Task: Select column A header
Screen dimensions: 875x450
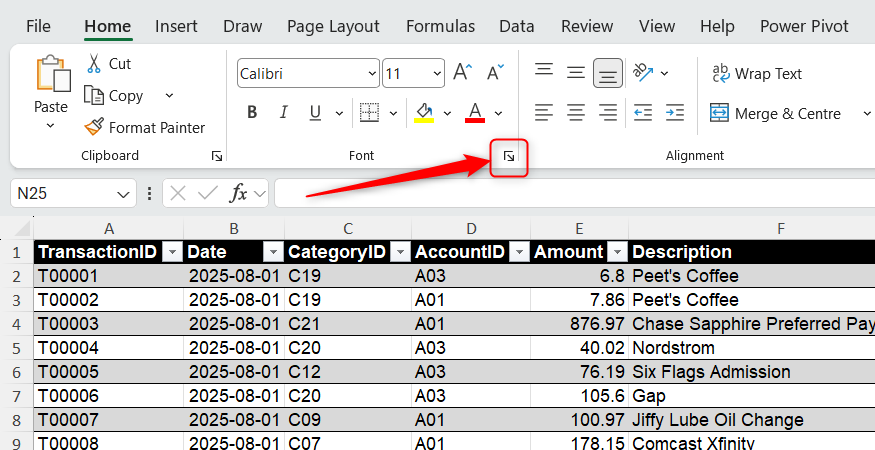Action: point(109,228)
